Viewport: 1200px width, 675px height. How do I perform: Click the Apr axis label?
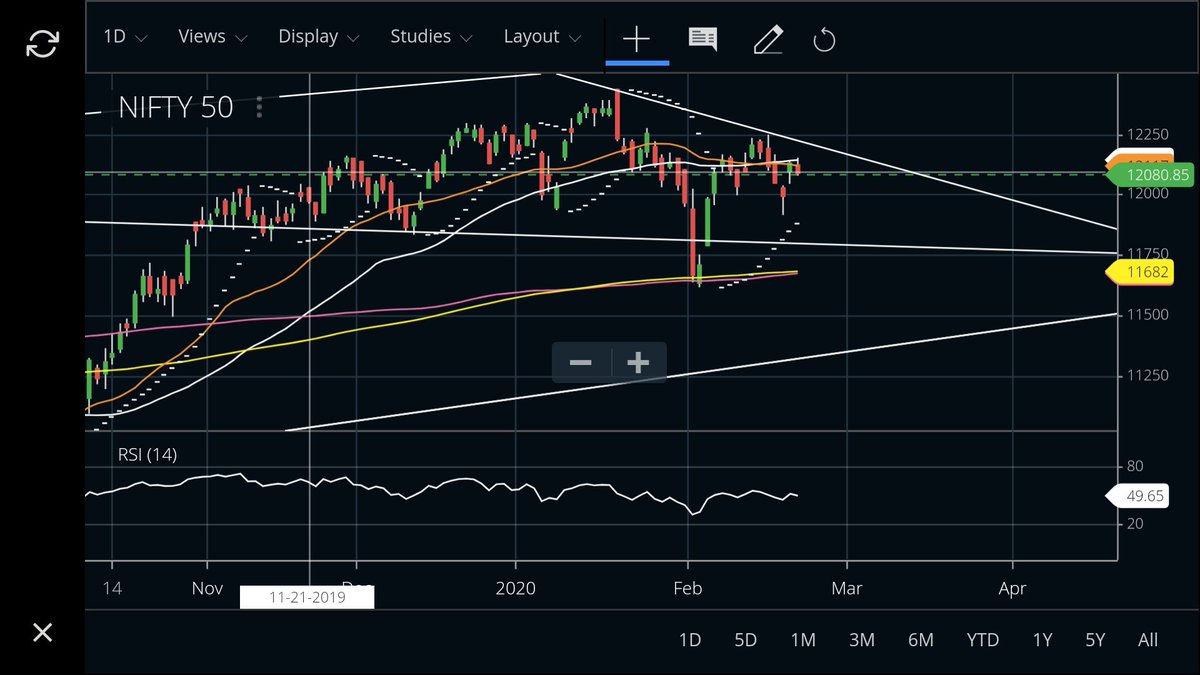click(x=1013, y=588)
